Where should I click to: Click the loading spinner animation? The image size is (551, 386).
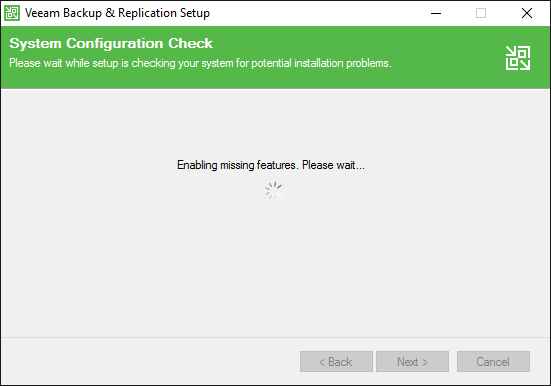tap(273, 191)
